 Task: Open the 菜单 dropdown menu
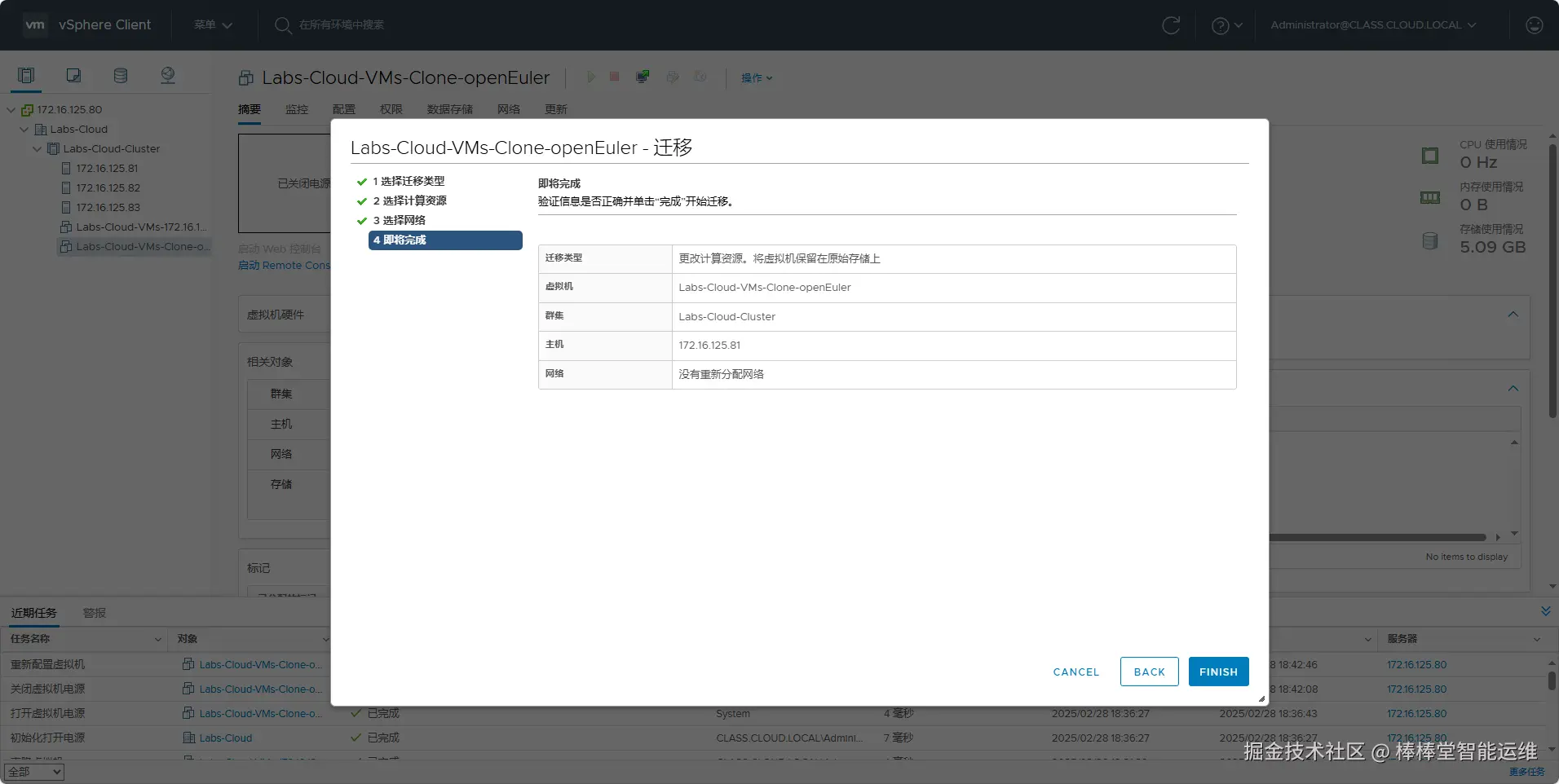tap(213, 25)
